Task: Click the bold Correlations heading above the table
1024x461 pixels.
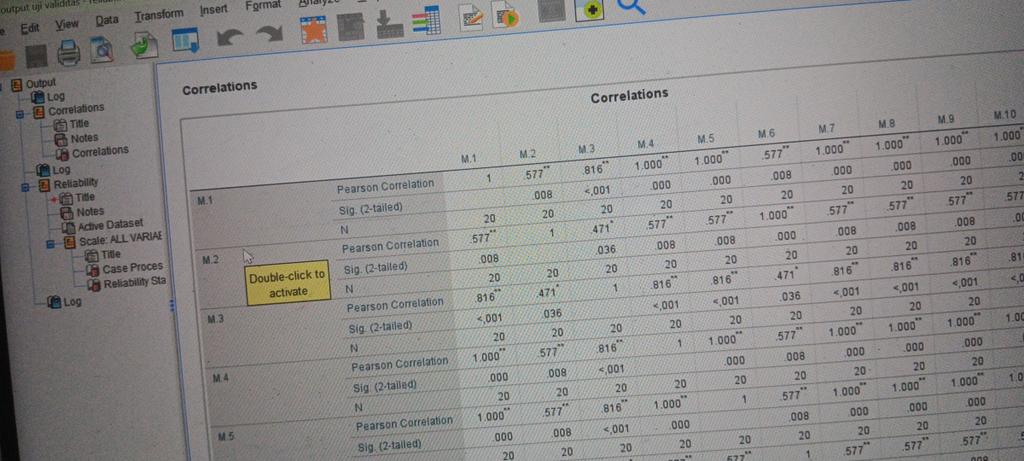Action: click(219, 88)
